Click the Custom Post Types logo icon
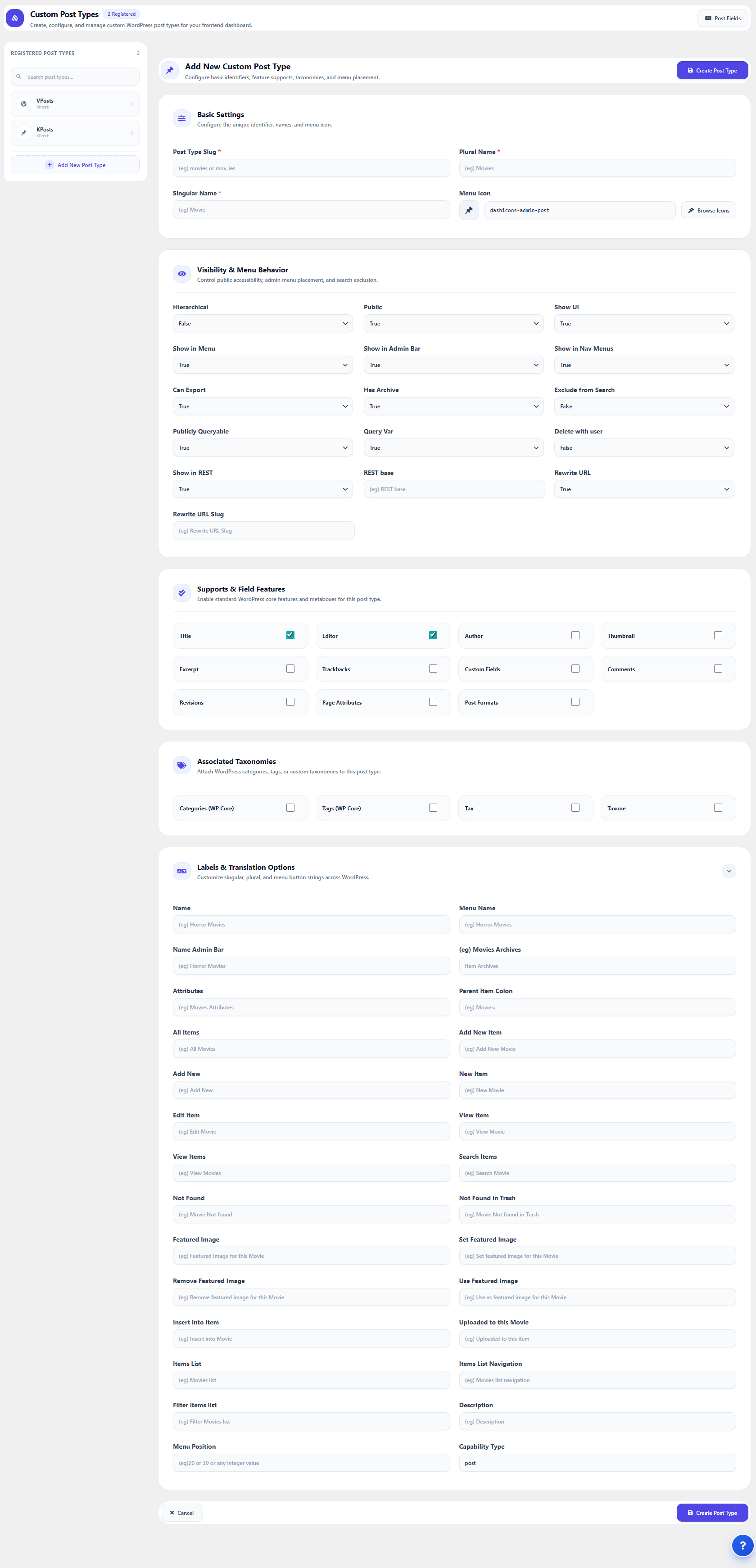The image size is (756, 1568). point(14,18)
